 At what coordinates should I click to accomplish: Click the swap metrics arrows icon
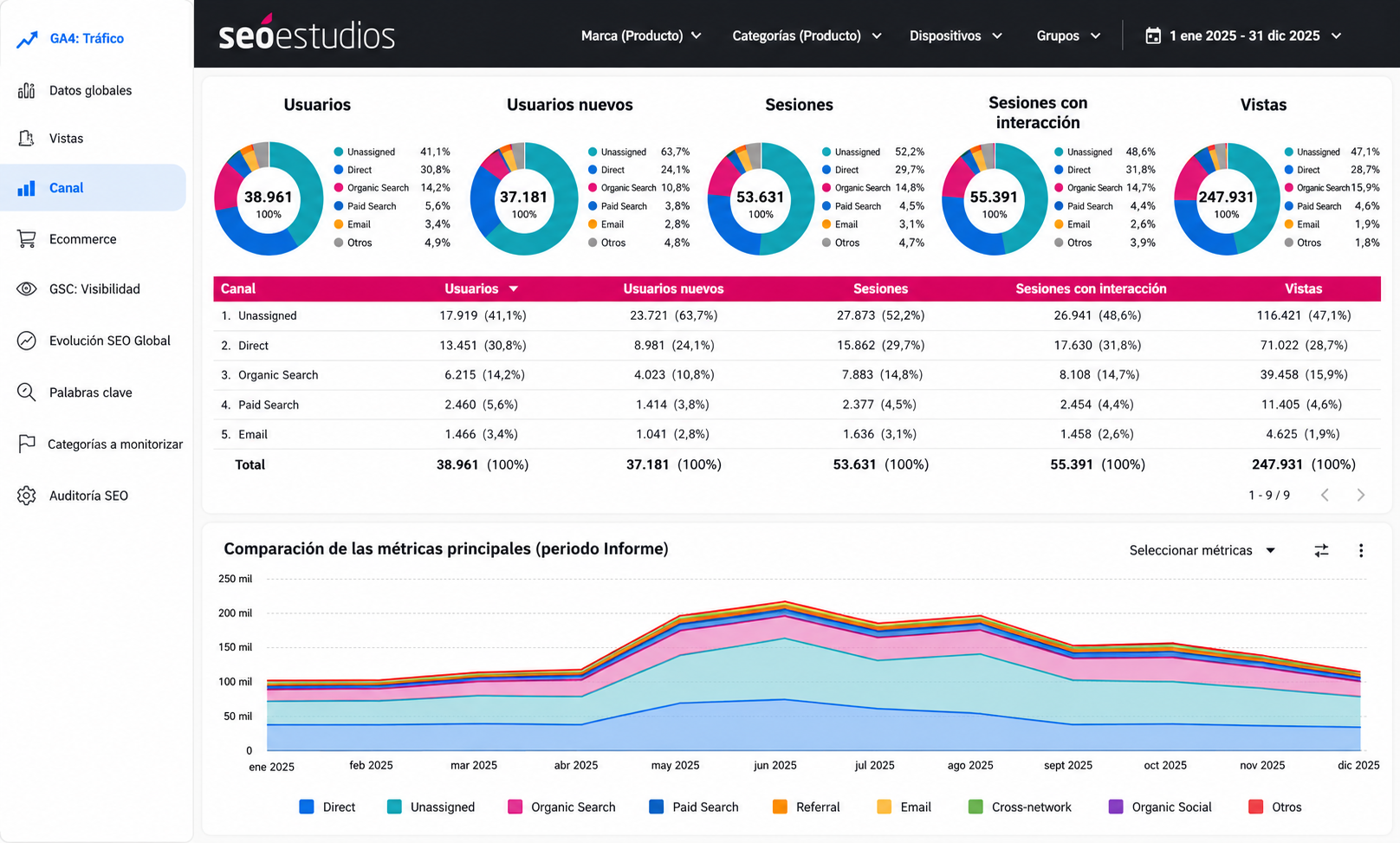pyautogui.click(x=1321, y=550)
